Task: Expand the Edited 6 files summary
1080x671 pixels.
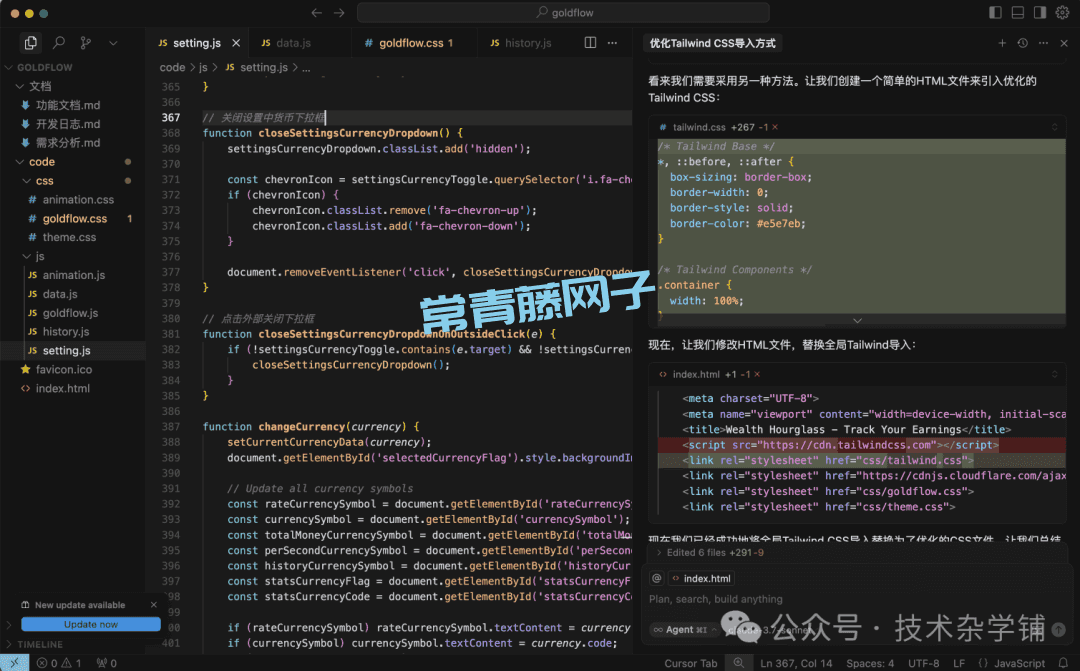Action: (x=711, y=553)
